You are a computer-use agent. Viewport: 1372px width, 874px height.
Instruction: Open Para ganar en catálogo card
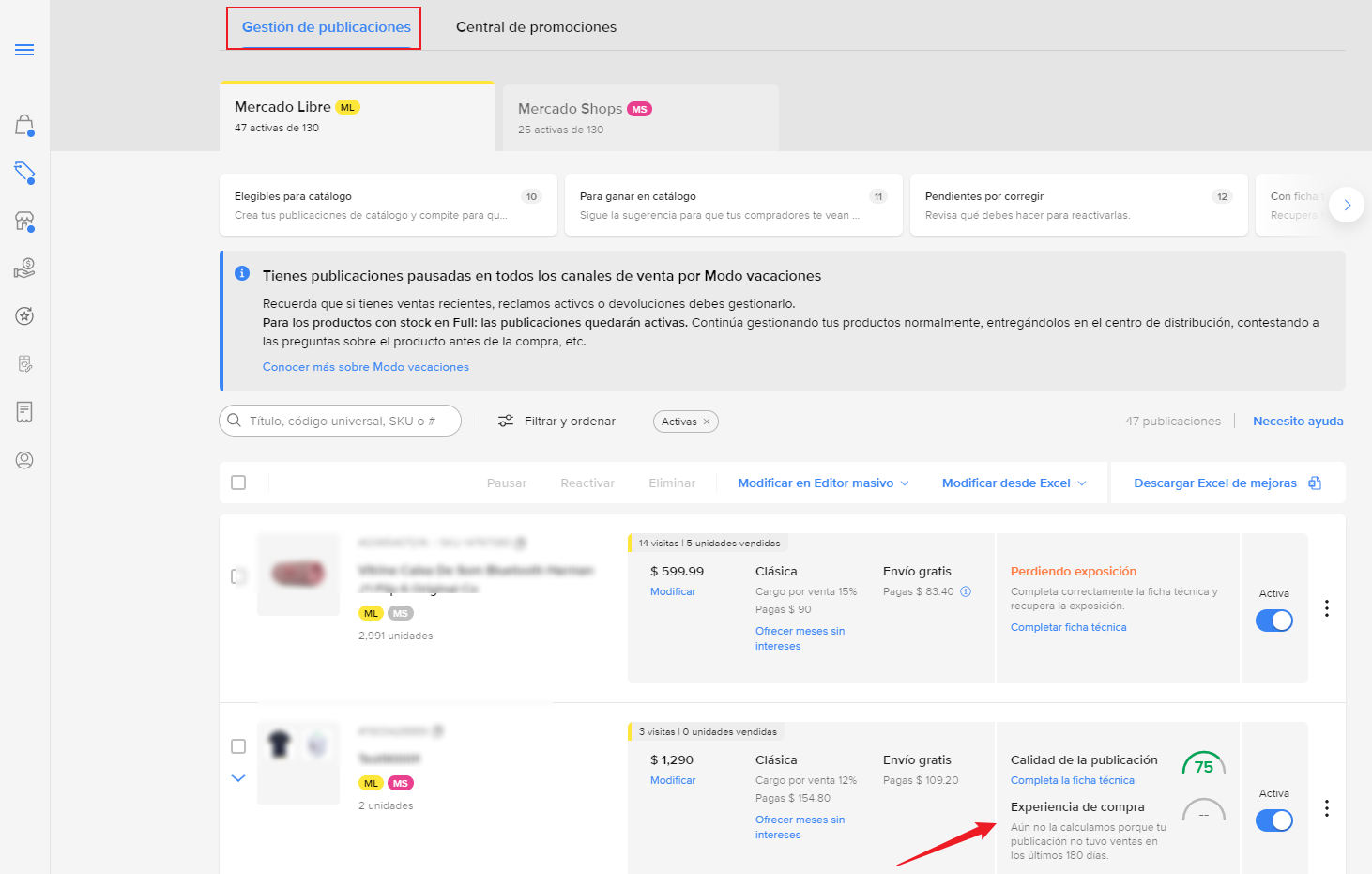click(x=734, y=205)
